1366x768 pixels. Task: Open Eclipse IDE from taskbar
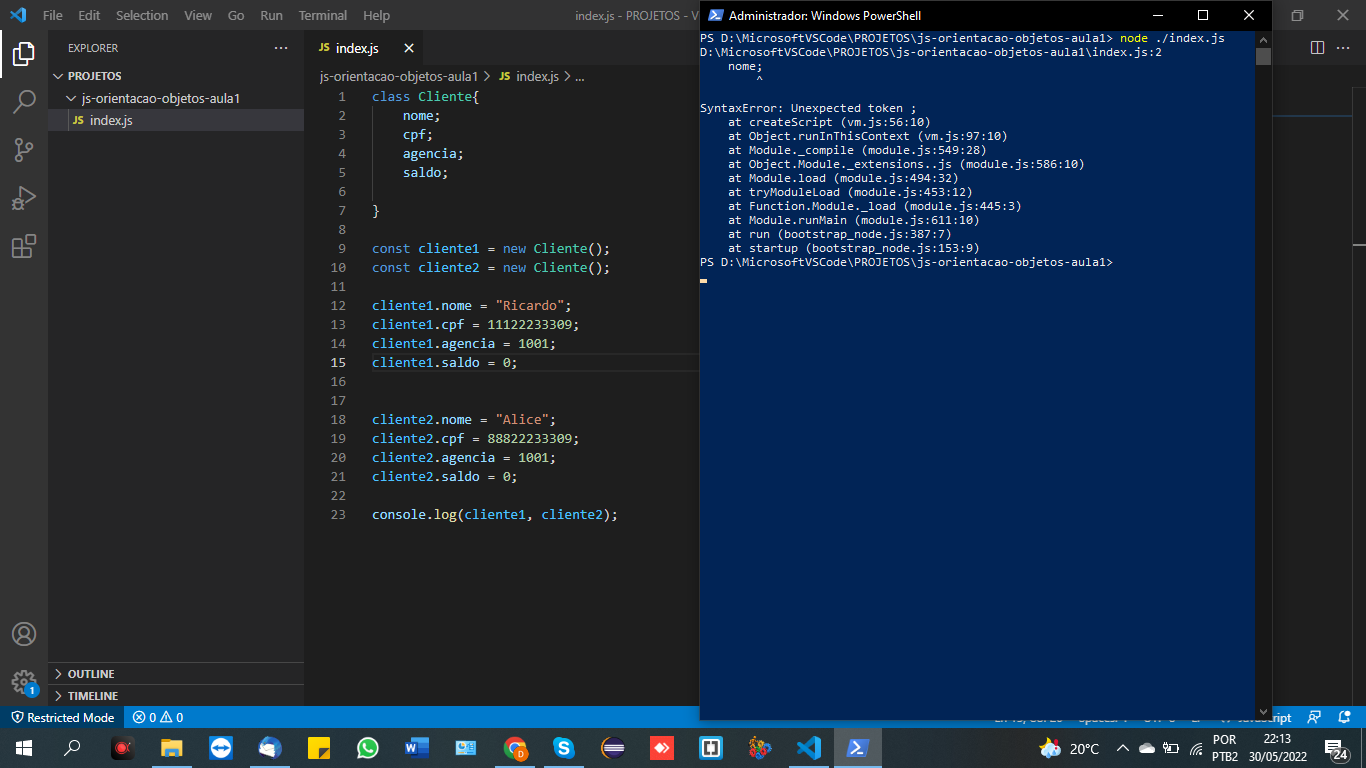(x=613, y=748)
